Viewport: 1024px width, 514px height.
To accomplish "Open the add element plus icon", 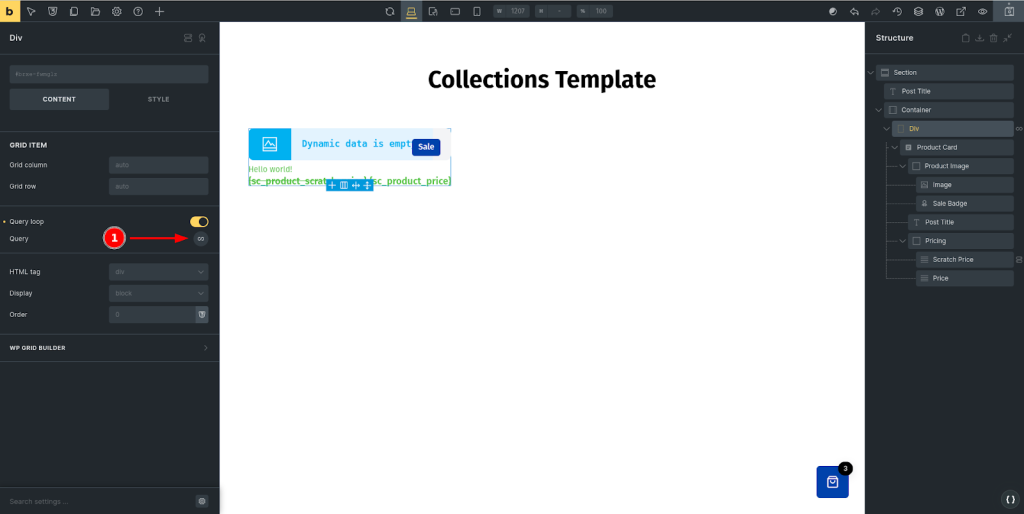I will click(159, 11).
